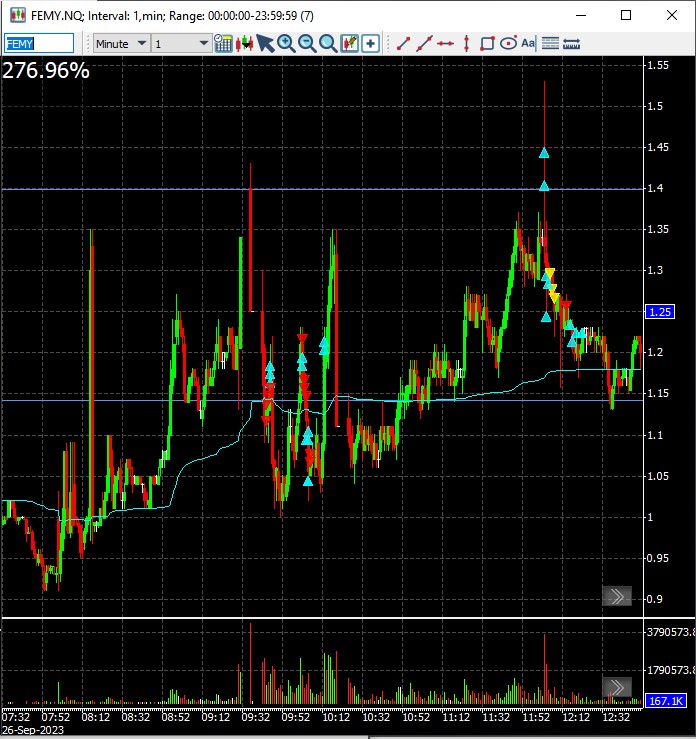696x739 pixels.
Task: Click the 07:32 time axis label
Action: click(x=16, y=717)
